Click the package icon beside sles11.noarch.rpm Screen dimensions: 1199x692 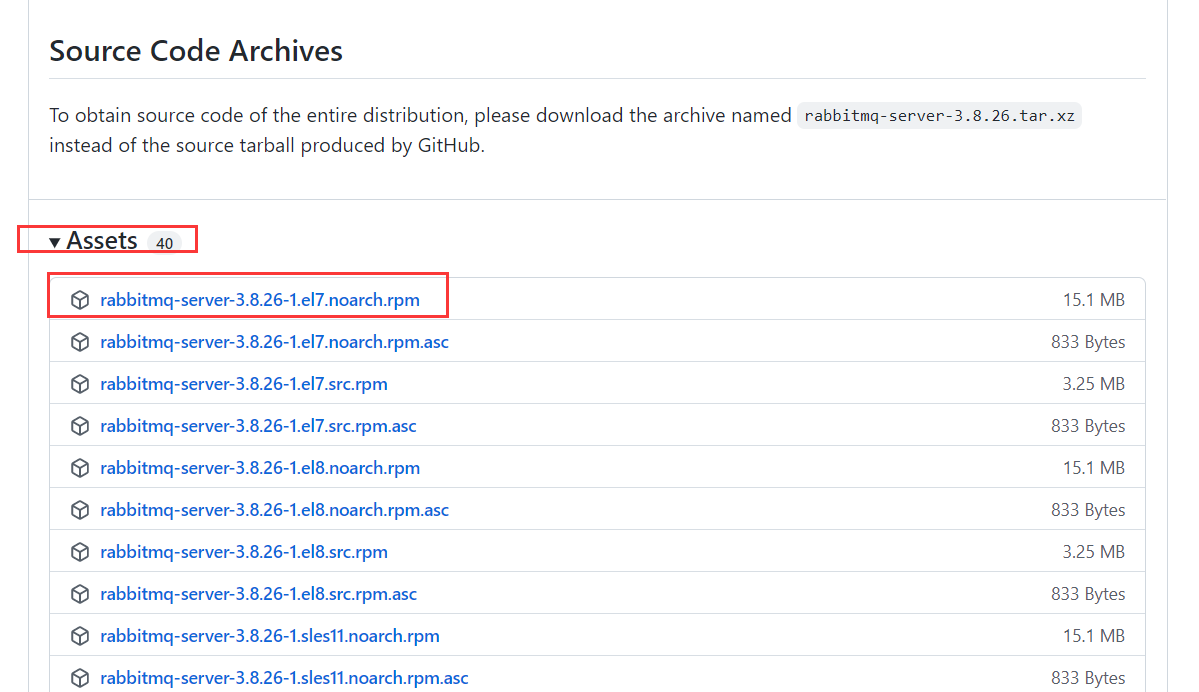click(80, 635)
